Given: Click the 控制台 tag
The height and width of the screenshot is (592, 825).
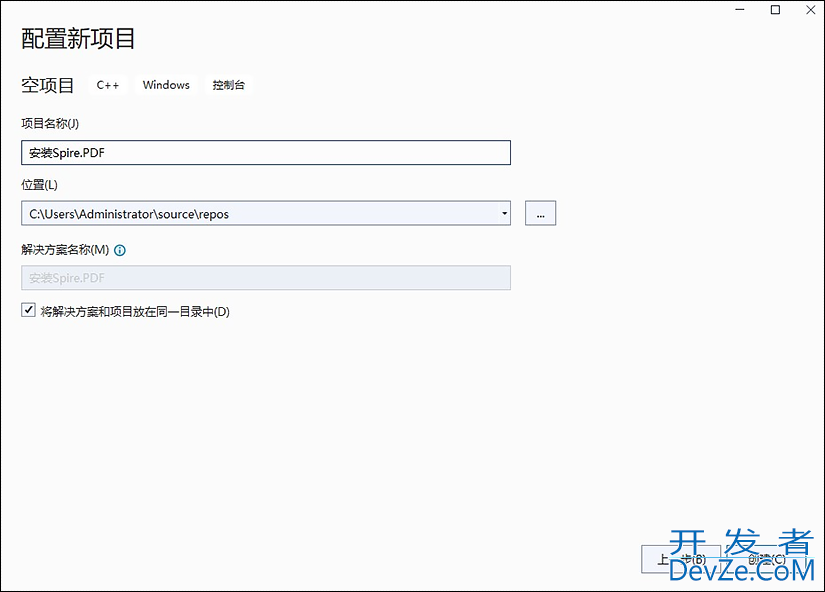Looking at the screenshot, I should point(229,85).
